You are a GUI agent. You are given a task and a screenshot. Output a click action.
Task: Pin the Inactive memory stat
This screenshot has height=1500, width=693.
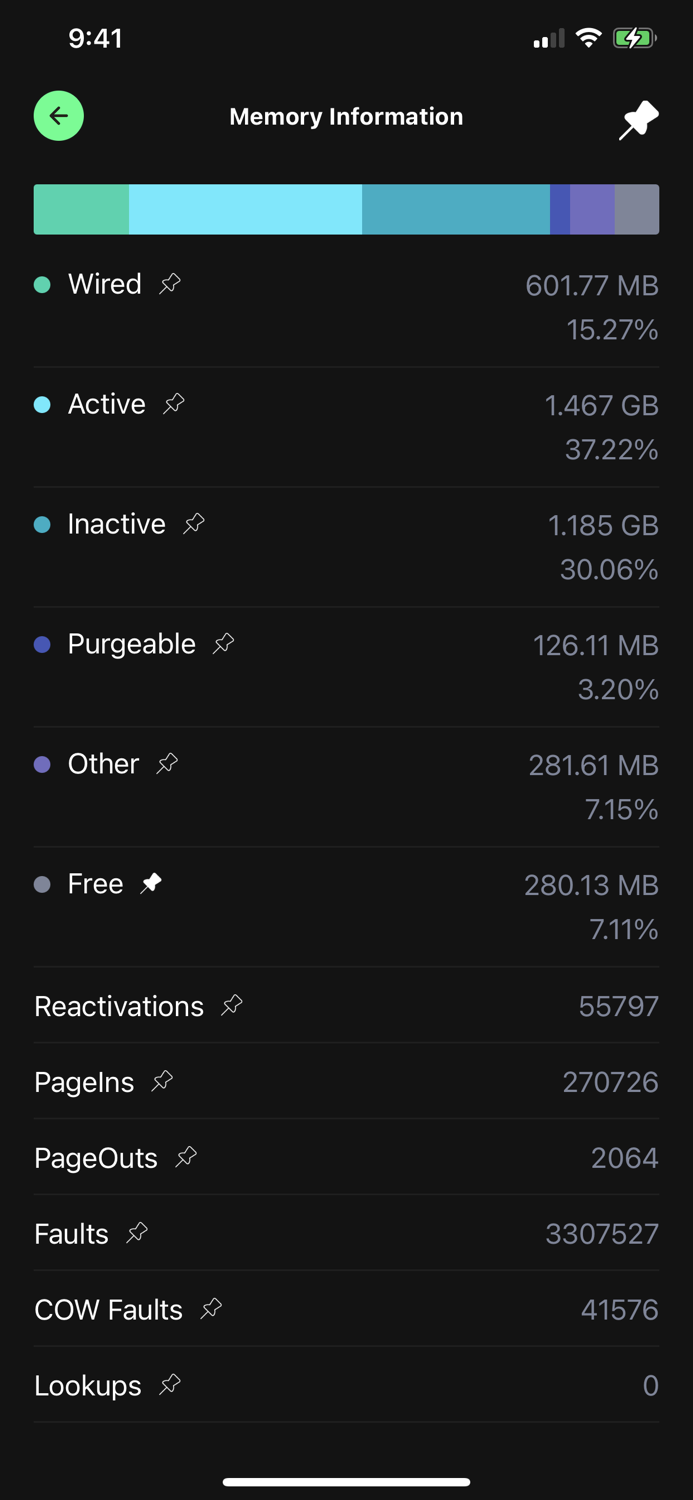tap(194, 523)
